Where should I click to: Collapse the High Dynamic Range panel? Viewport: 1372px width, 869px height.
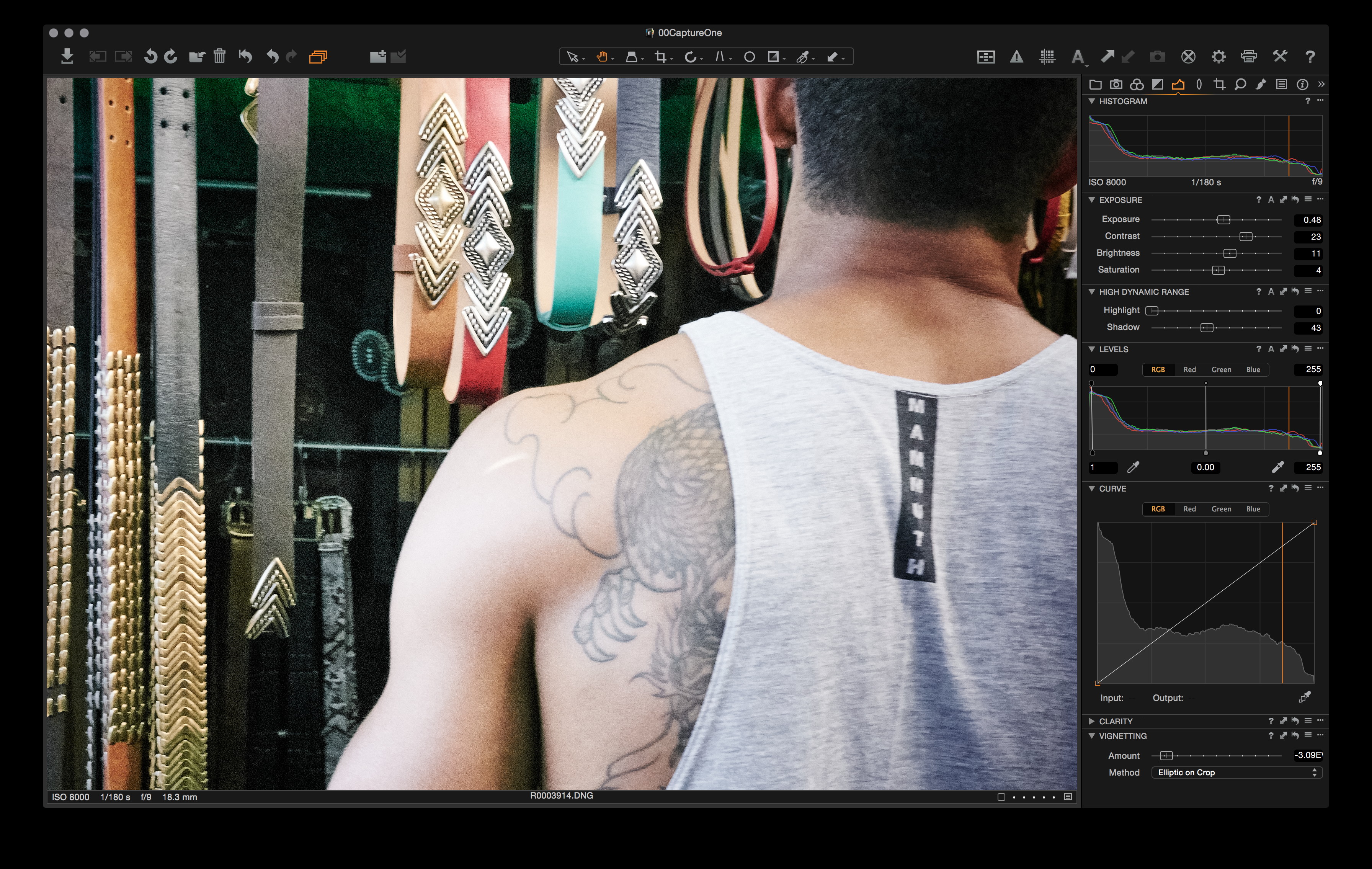1092,292
